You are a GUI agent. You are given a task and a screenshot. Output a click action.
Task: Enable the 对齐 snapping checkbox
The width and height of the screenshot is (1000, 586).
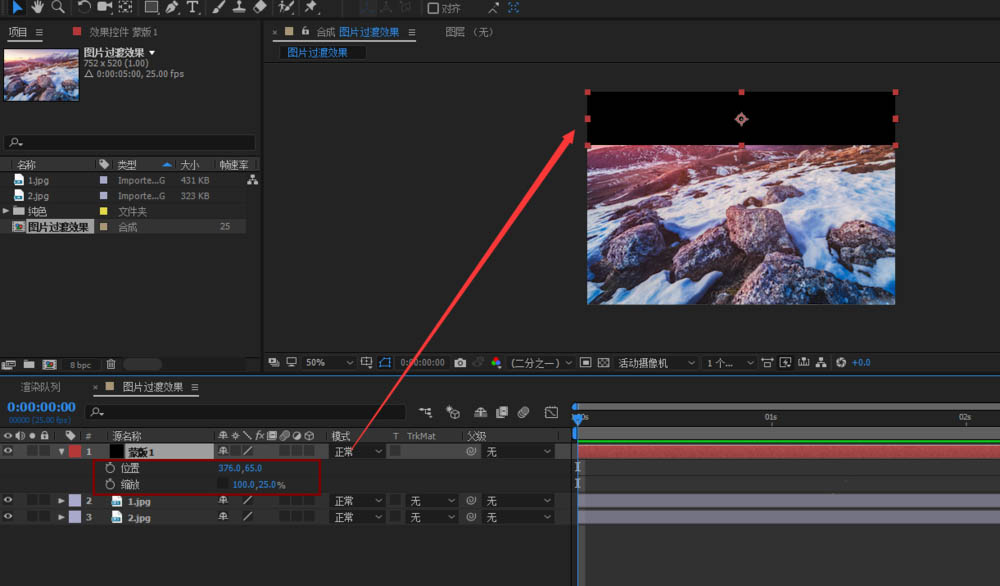(433, 8)
